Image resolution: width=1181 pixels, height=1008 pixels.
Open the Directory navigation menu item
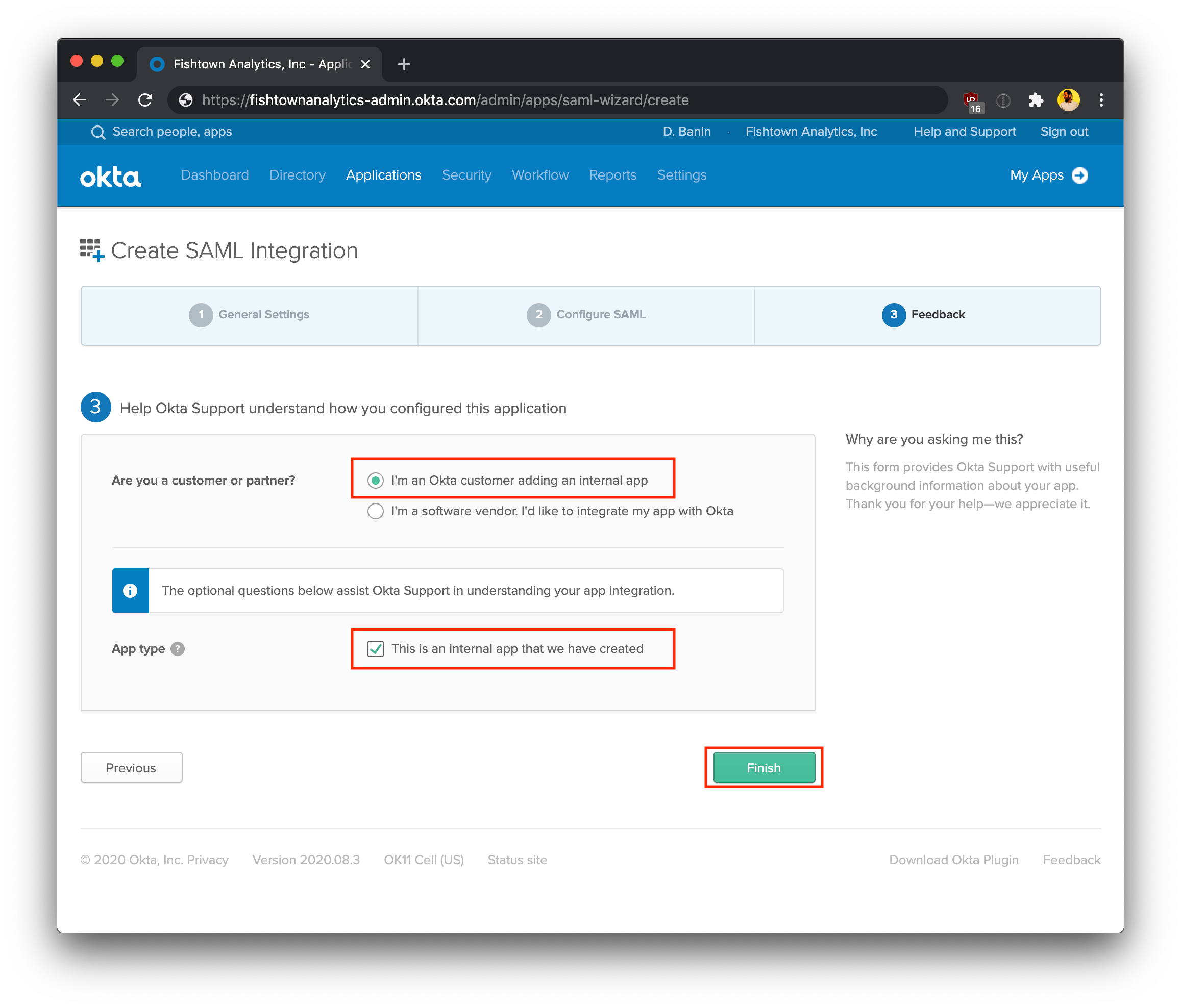pyautogui.click(x=296, y=176)
